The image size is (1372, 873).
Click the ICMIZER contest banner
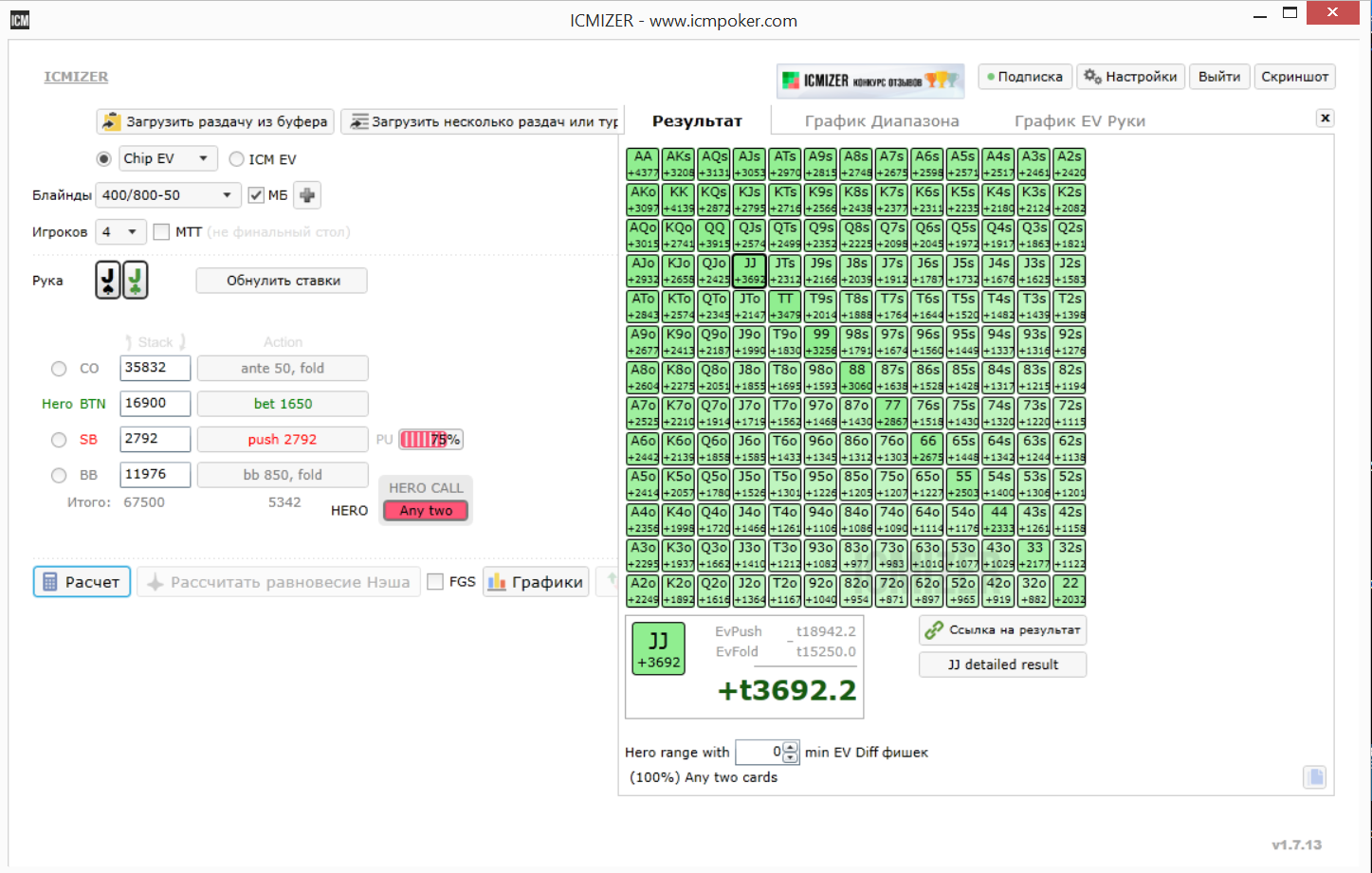(x=870, y=81)
